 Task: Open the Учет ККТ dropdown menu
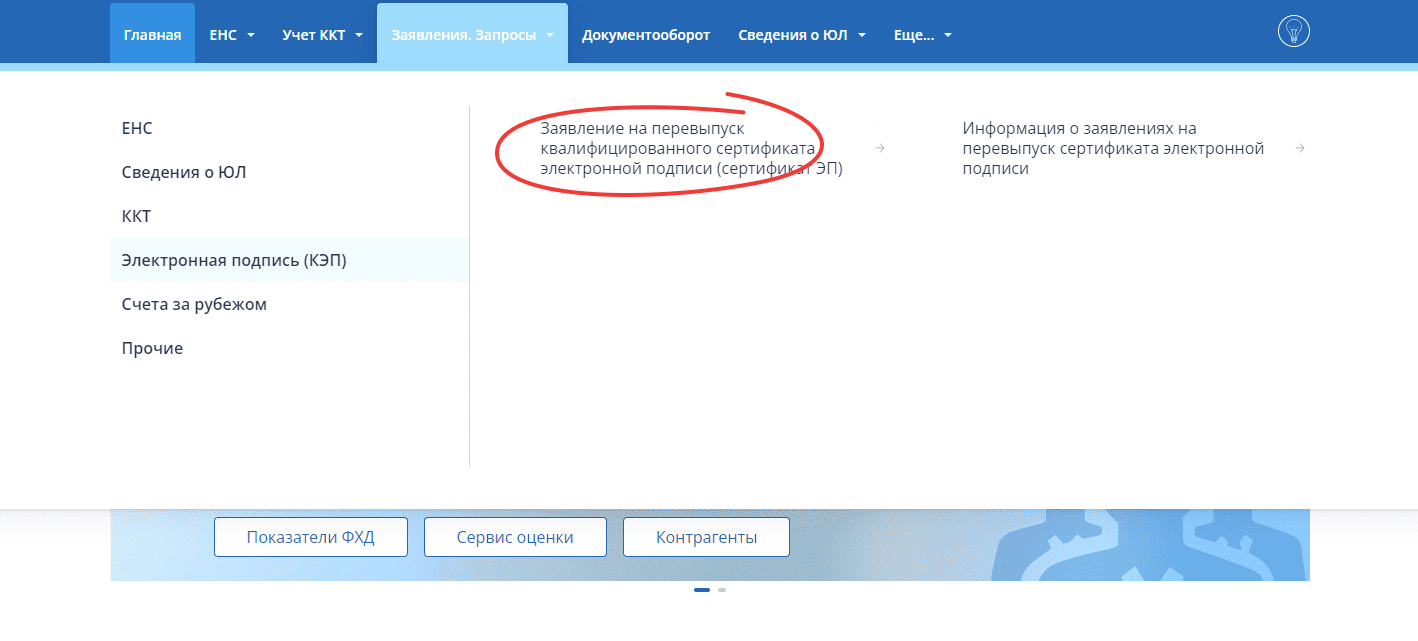pos(322,35)
